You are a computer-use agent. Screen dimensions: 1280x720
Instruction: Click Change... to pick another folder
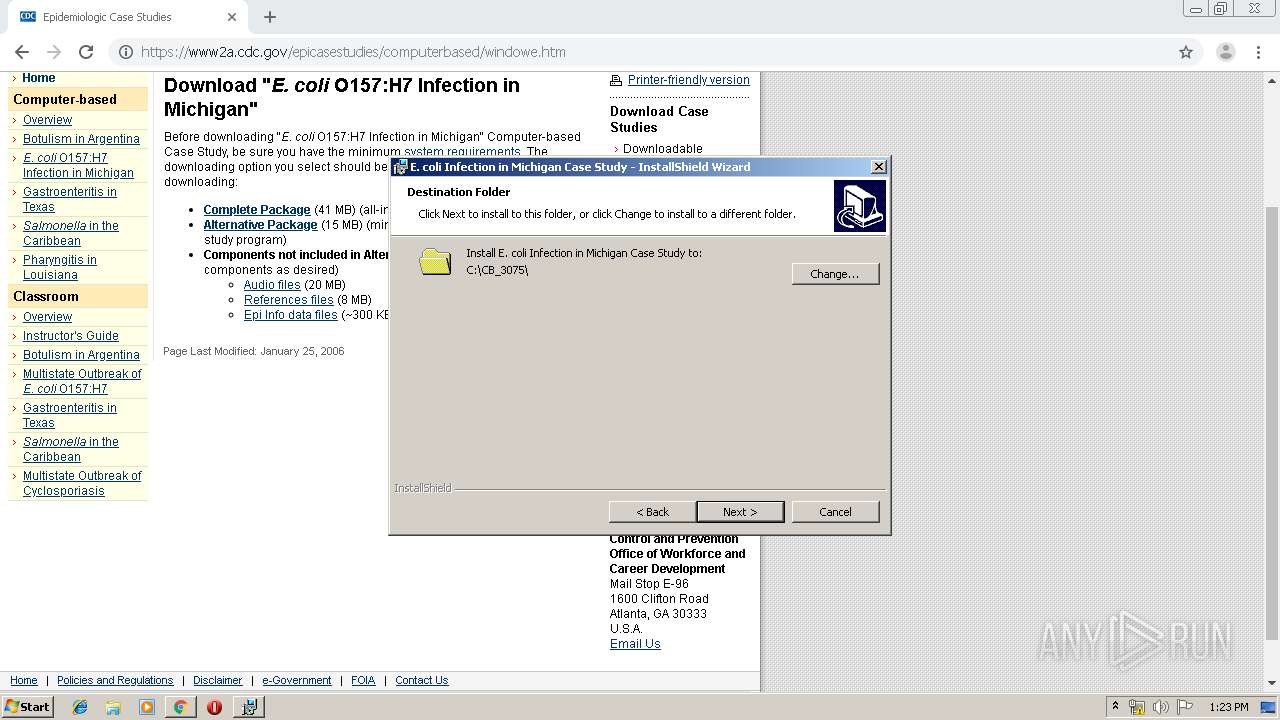coord(835,274)
